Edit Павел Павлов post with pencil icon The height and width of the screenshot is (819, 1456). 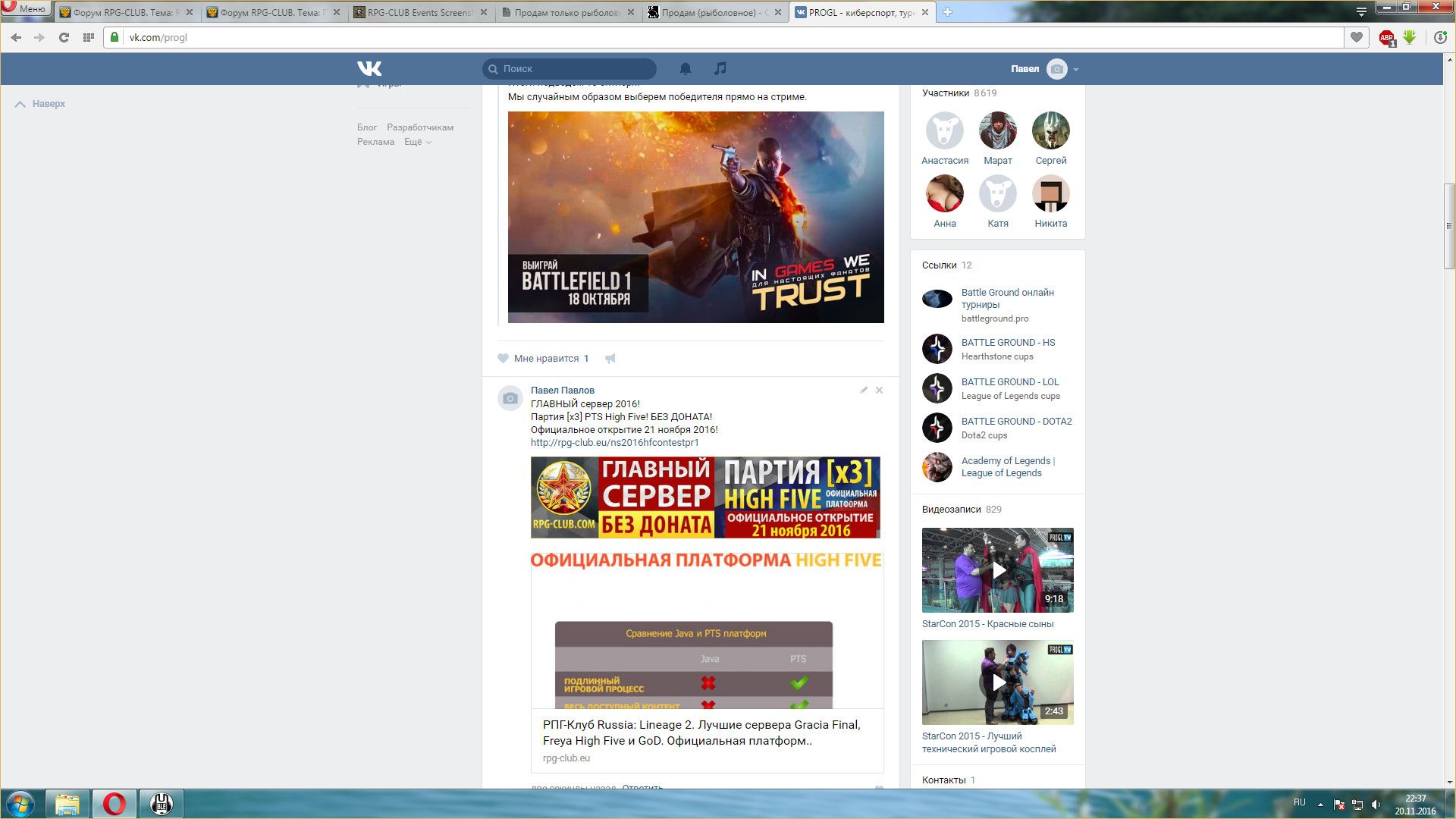tap(864, 390)
